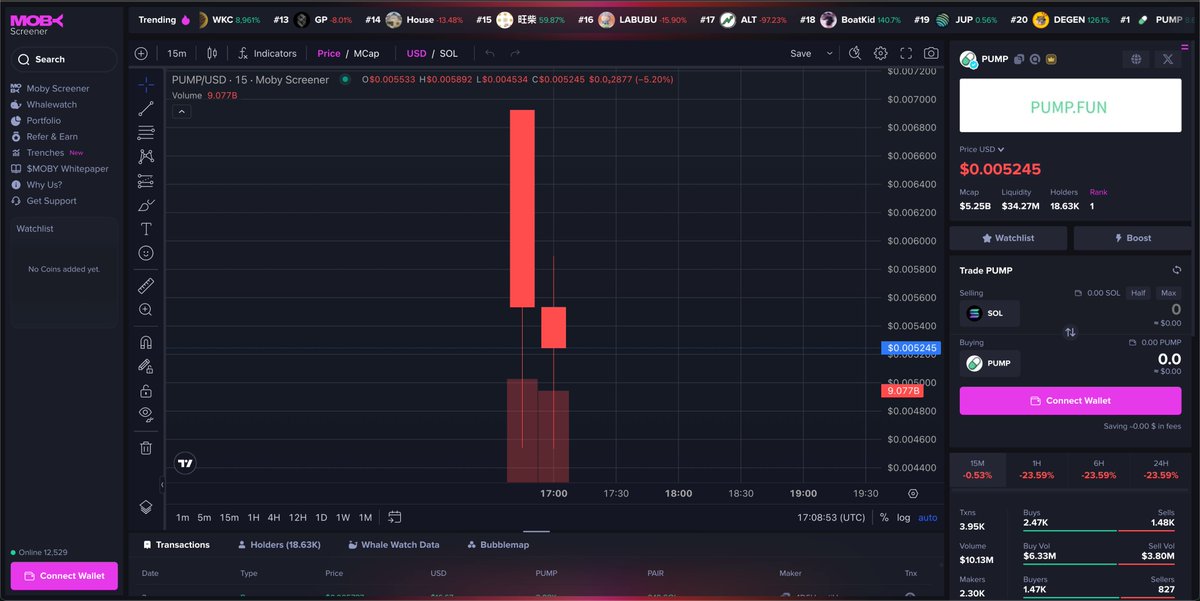Switch chart currency to SOL
The height and width of the screenshot is (601, 1200).
[449, 53]
